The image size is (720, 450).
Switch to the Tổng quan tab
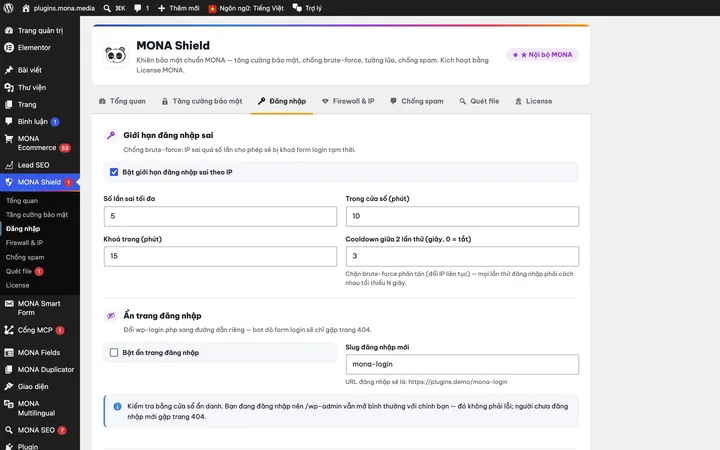tap(122, 101)
